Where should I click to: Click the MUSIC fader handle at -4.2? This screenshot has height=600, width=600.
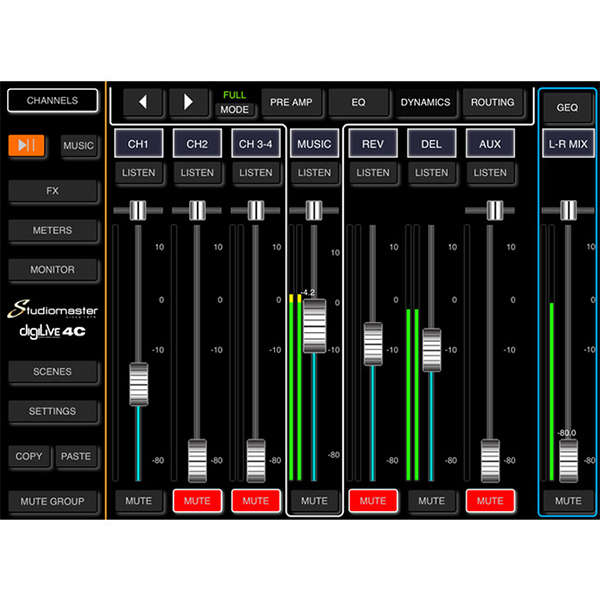coord(315,326)
